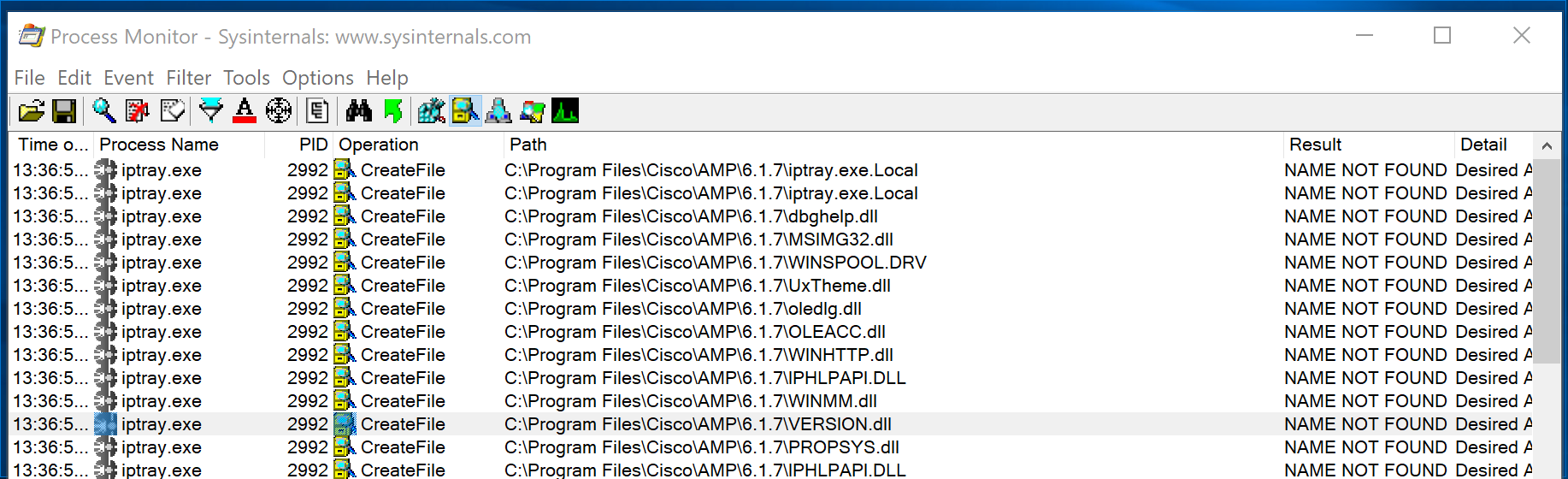Sort by the Time of Day column header
Viewport: 1568px width, 479px height.
click(52, 145)
